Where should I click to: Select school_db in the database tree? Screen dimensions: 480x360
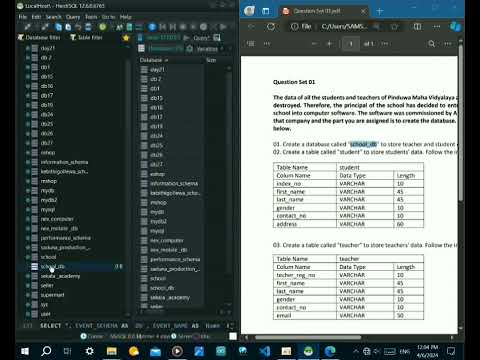pos(53,266)
